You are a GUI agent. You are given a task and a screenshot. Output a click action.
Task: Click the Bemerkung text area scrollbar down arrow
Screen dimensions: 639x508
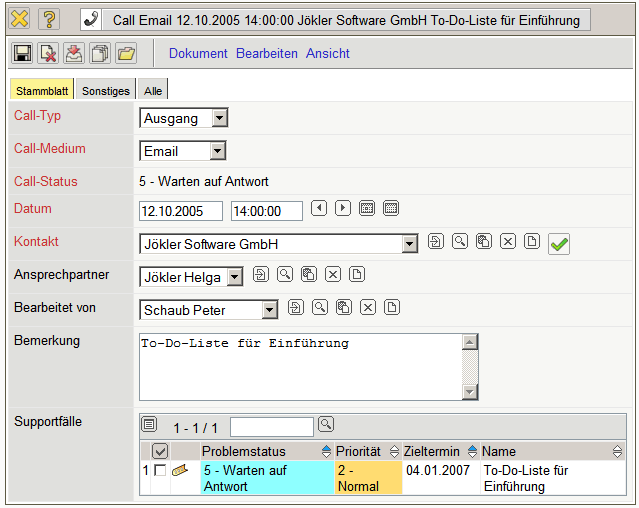coord(469,392)
